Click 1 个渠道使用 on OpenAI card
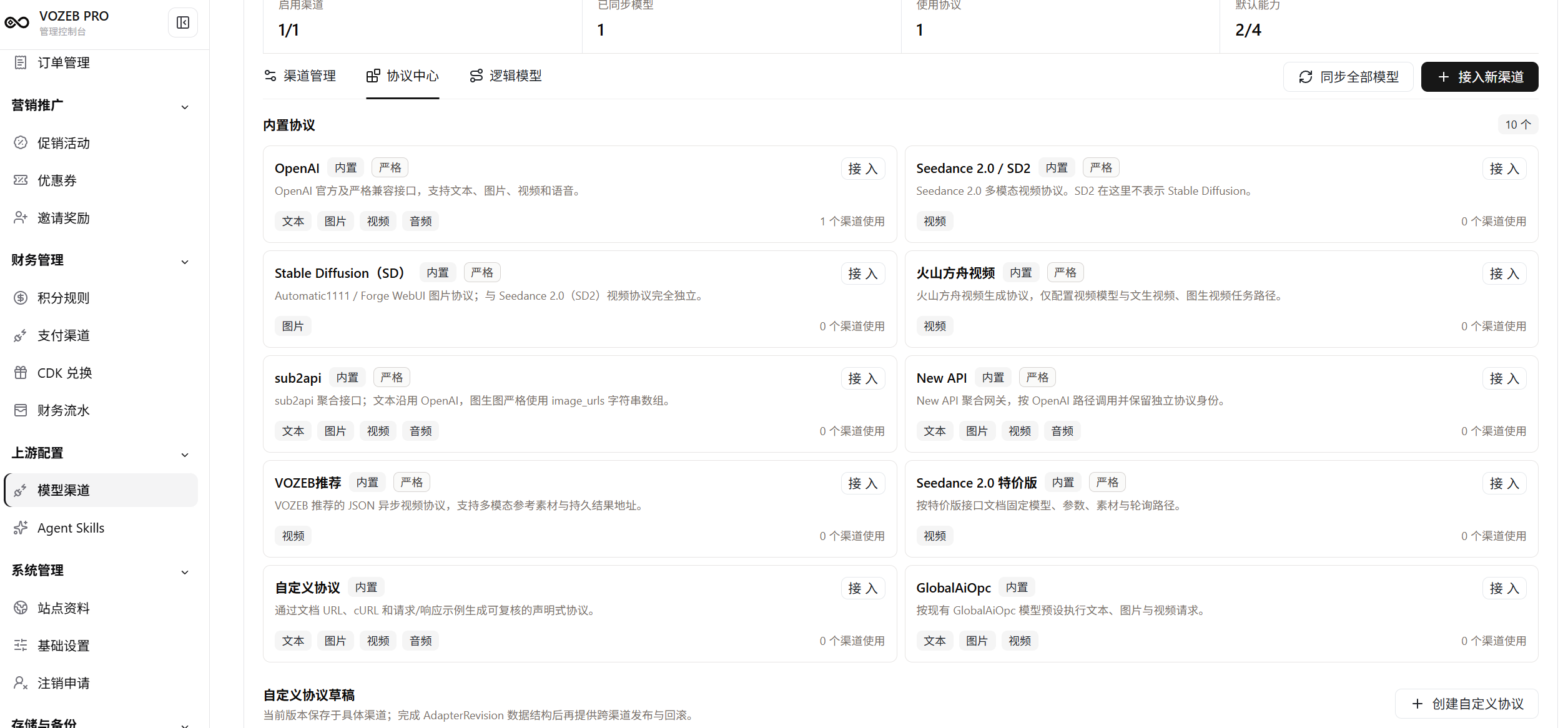 coord(852,222)
